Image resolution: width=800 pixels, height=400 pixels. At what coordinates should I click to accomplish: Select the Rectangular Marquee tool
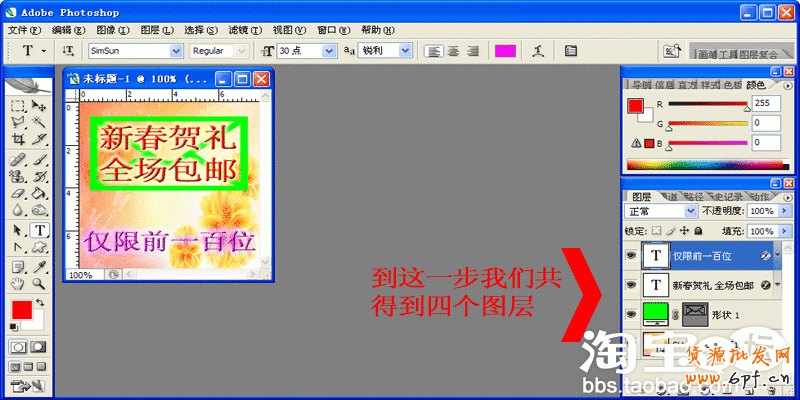pyautogui.click(x=18, y=105)
